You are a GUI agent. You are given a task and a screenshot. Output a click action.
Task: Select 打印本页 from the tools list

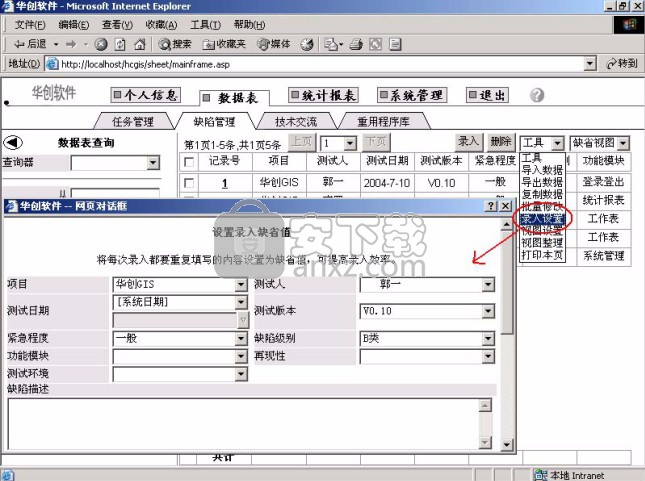pyautogui.click(x=542, y=255)
